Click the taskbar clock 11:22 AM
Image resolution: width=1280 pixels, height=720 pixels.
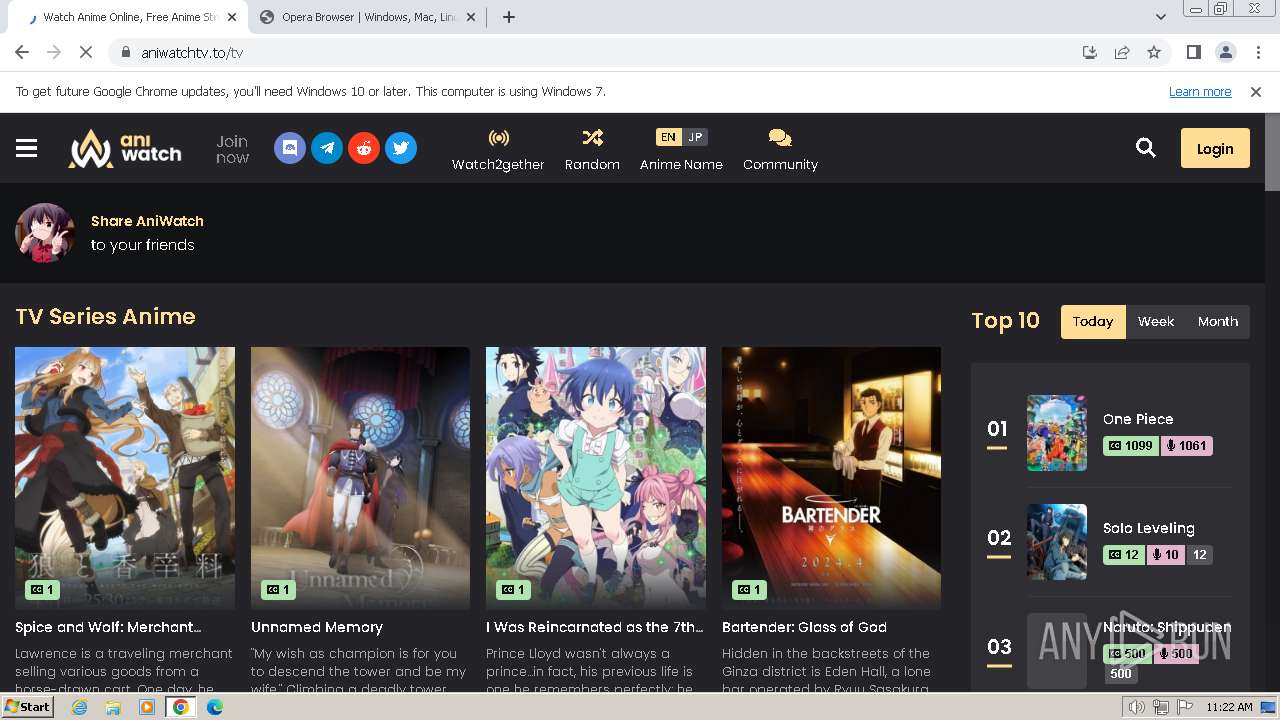[x=1229, y=707]
